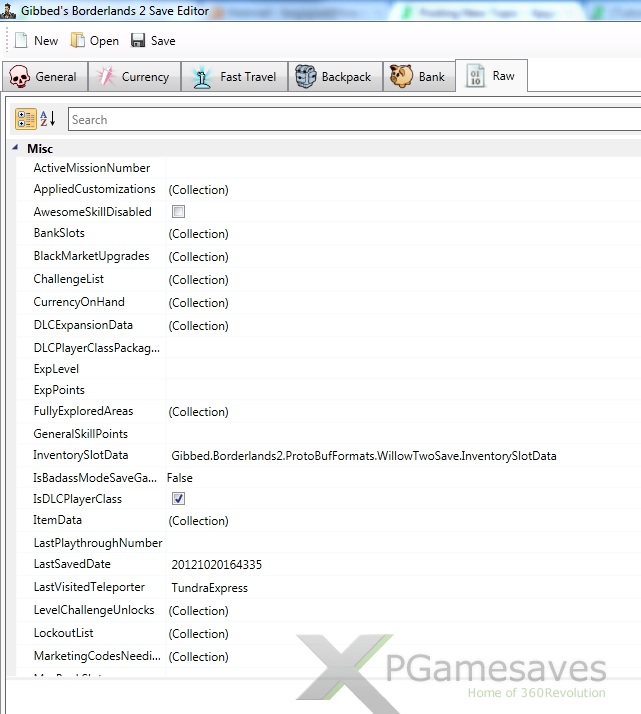Enable the AwesomeSkillDisabled checkbox
The height and width of the screenshot is (714, 641).
[178, 212]
